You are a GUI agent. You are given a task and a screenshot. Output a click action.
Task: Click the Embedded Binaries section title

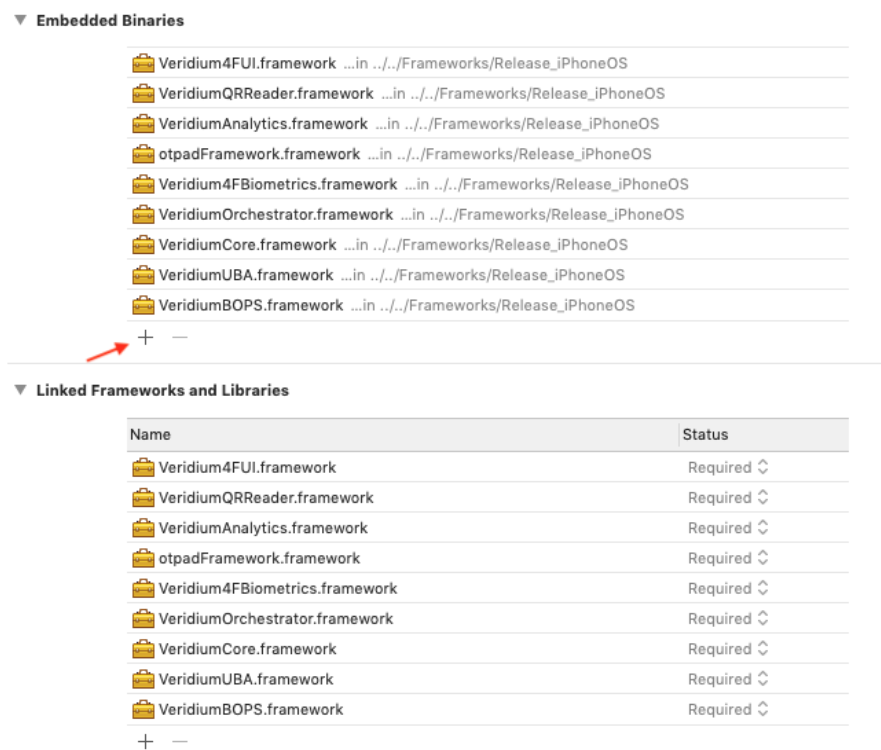tap(110, 20)
